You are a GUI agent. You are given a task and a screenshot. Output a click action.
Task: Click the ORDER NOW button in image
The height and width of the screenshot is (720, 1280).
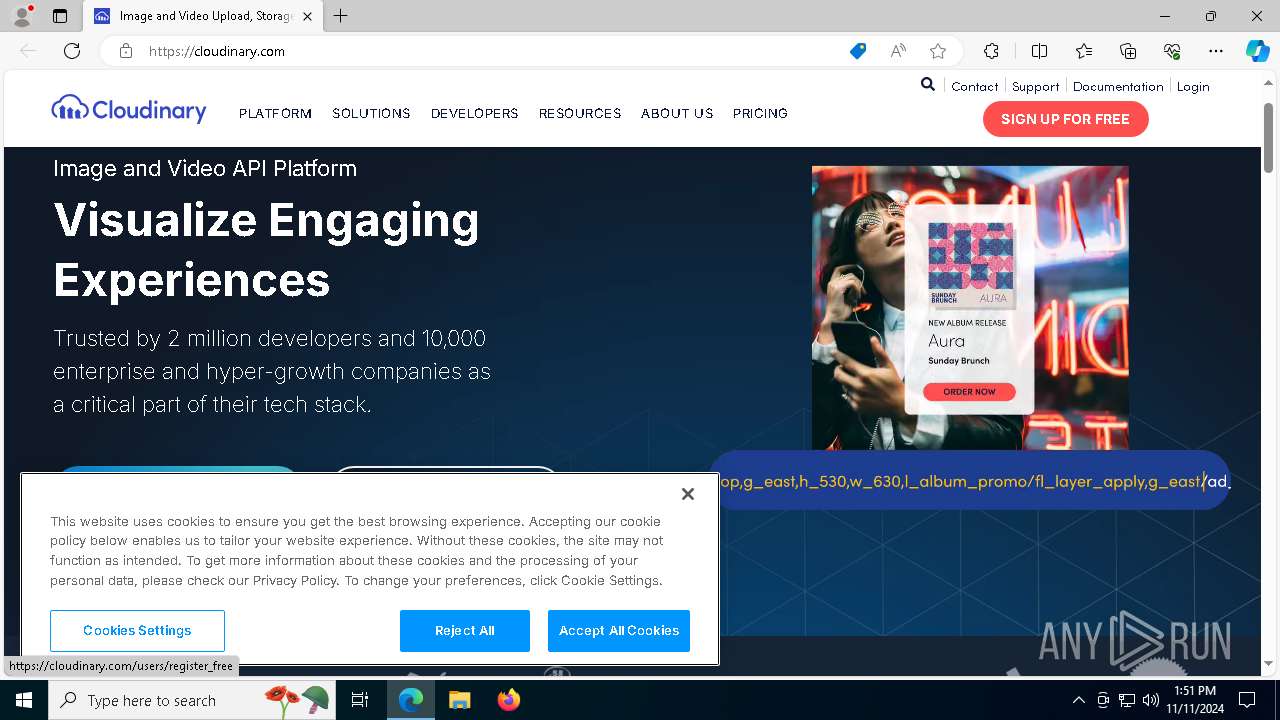969,392
